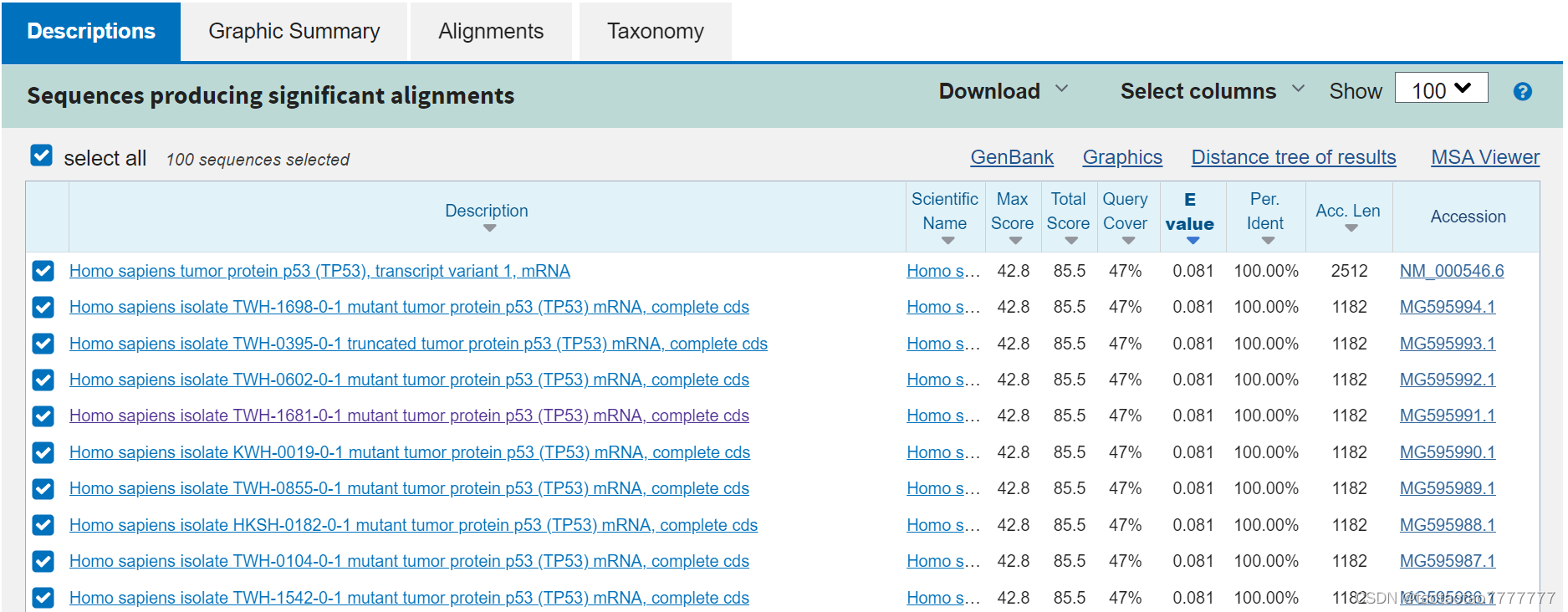The height and width of the screenshot is (612, 1568).
Task: Click the '100 sequences selected' text
Action: pos(258,159)
